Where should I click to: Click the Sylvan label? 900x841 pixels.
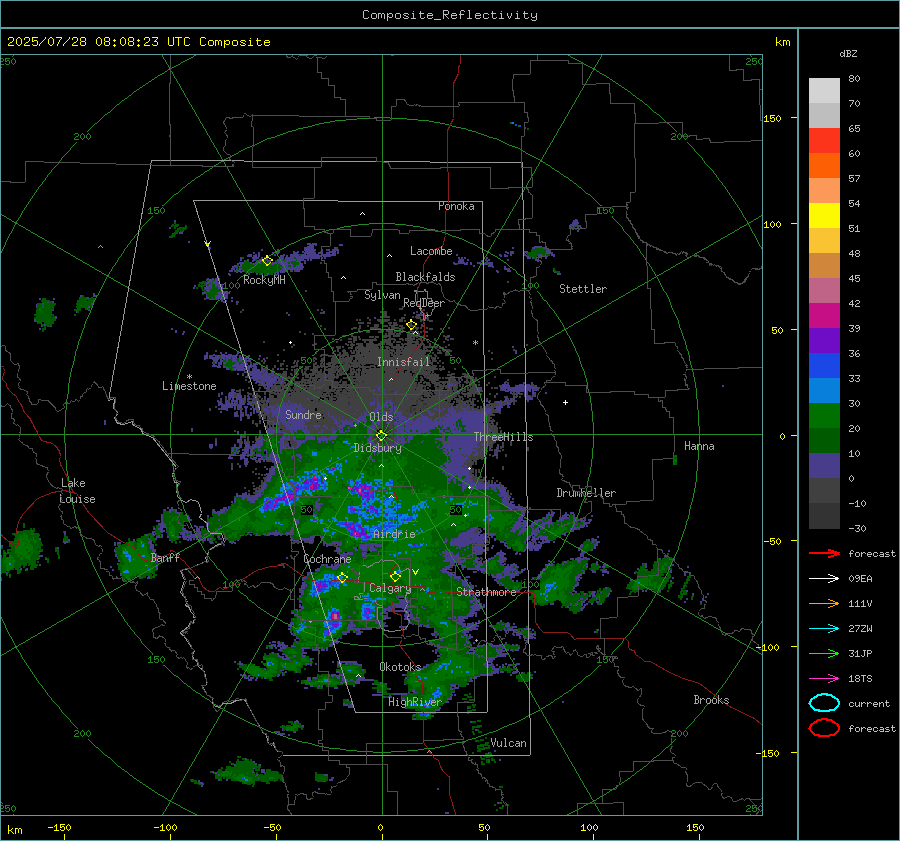(x=382, y=295)
